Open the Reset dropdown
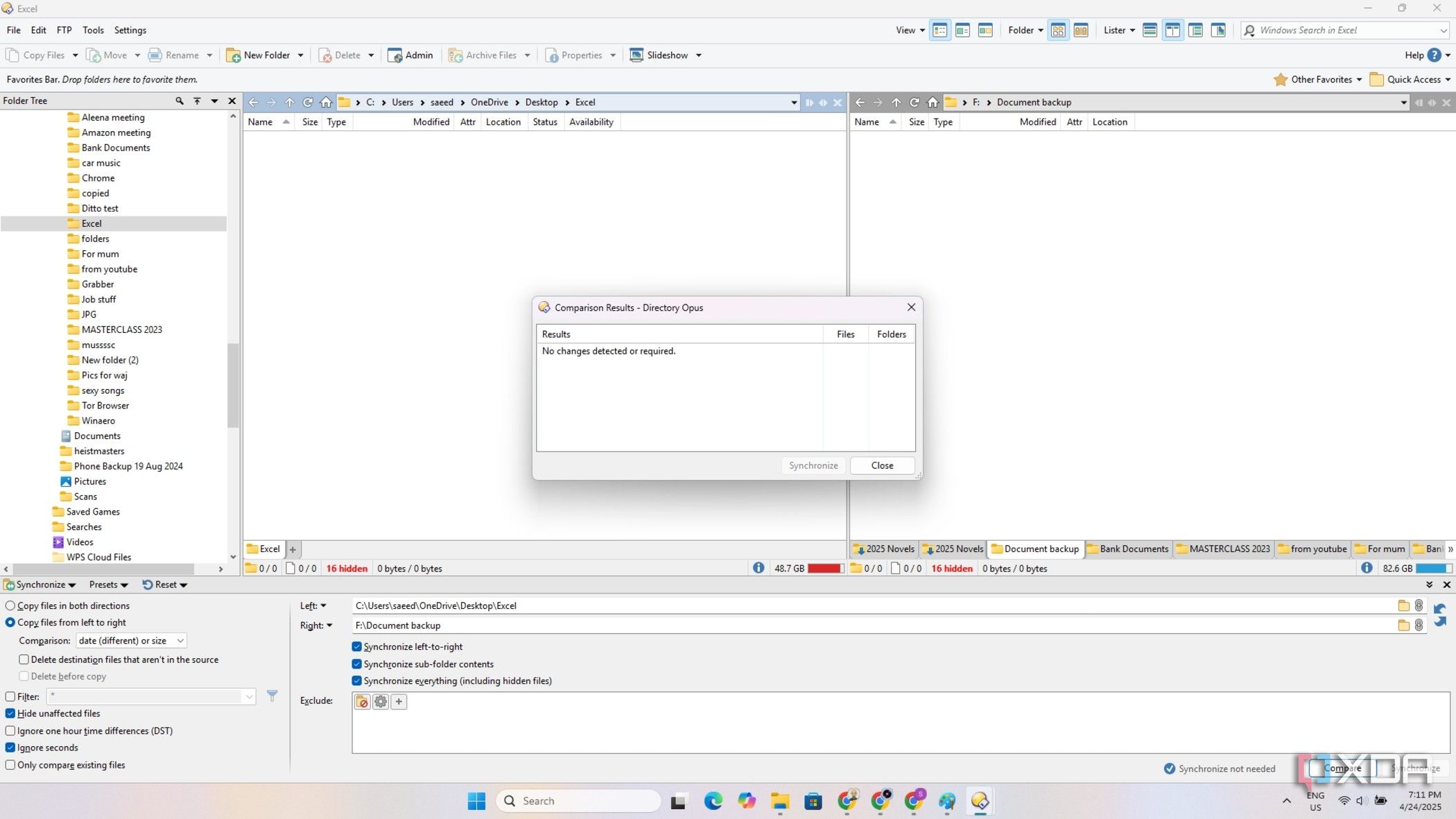Image resolution: width=1456 pixels, height=819 pixels. click(x=165, y=585)
